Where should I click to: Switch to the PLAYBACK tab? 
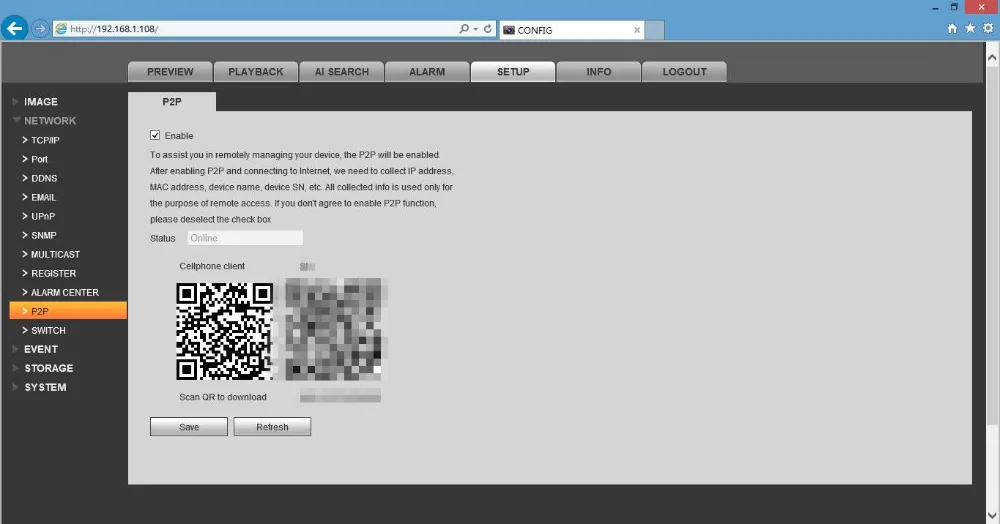256,72
